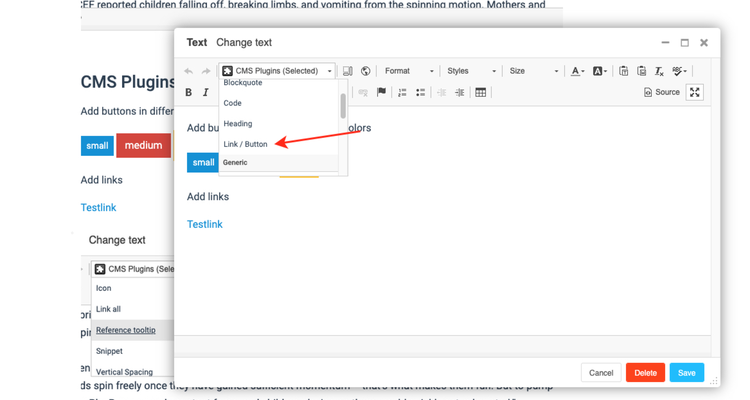750x400 pixels.
Task: Toggle Italic formatting
Action: point(206,92)
